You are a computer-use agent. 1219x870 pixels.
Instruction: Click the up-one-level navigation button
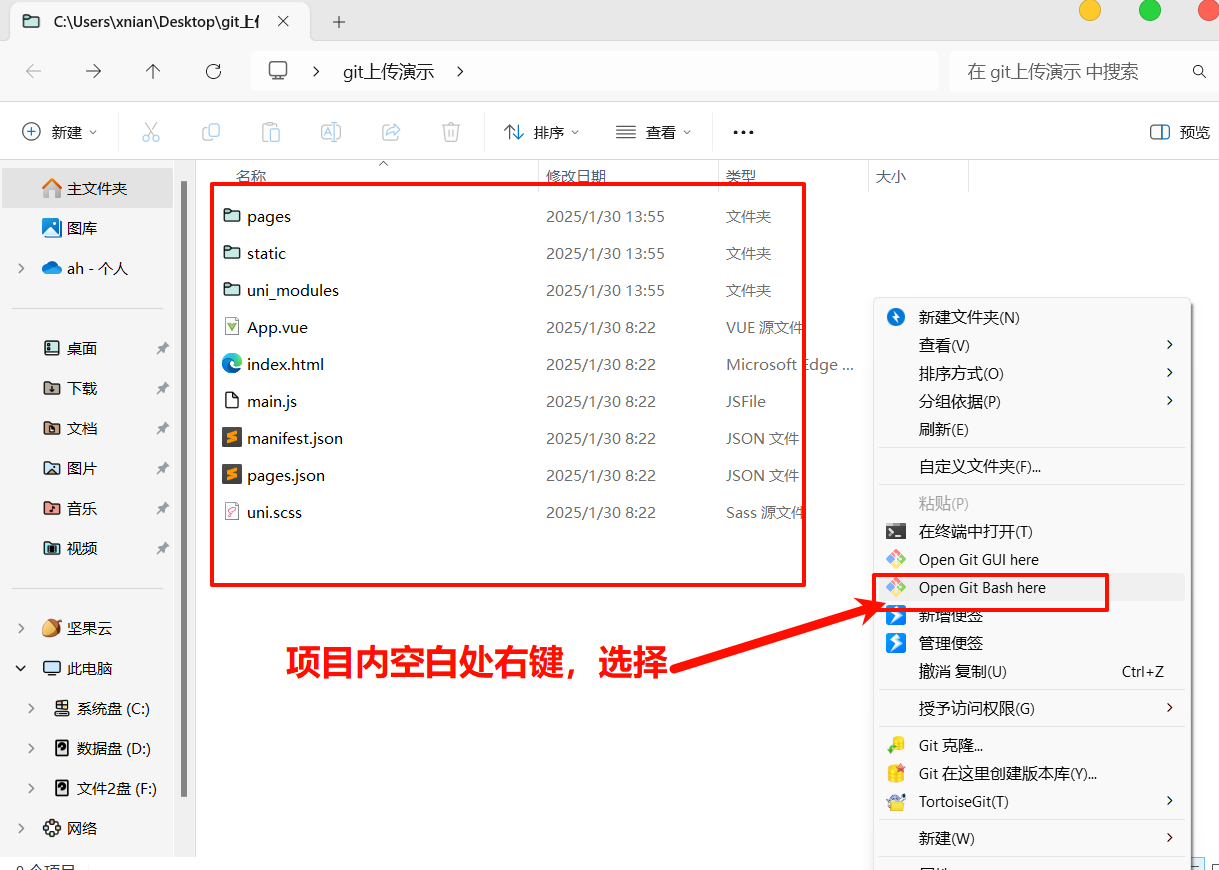tap(152, 71)
